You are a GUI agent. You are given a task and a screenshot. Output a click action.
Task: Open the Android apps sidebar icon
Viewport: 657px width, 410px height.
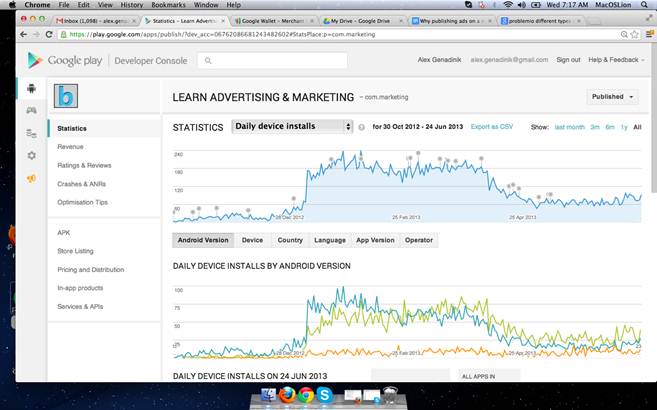pos(31,88)
